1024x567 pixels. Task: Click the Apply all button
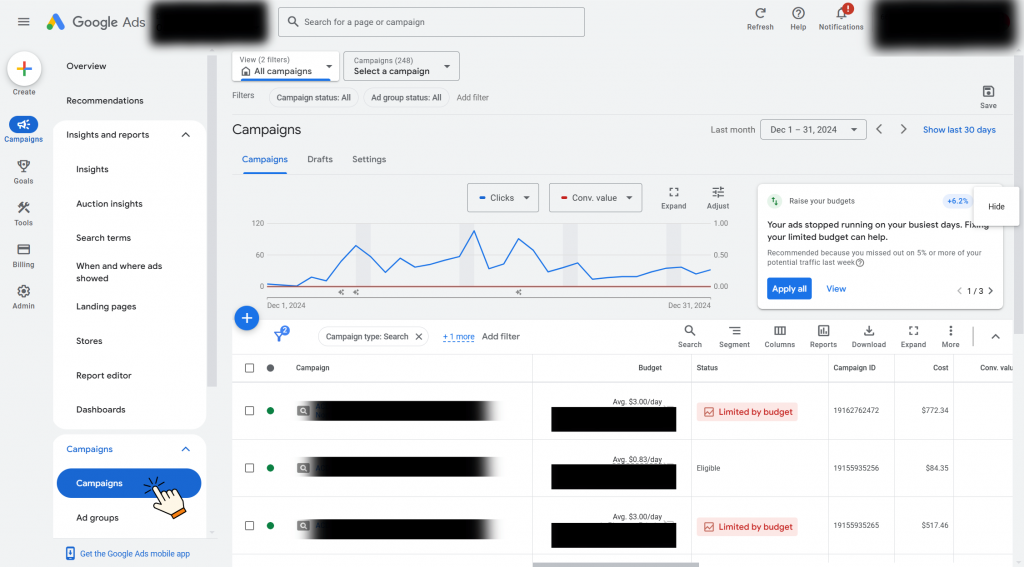789,289
